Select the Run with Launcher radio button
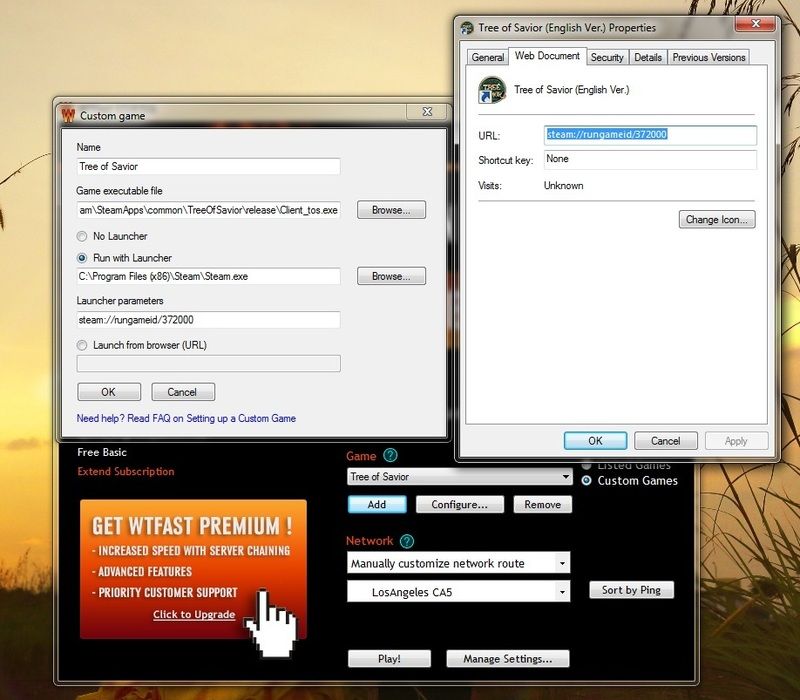Viewport: 800px width, 700px height. click(x=82, y=258)
